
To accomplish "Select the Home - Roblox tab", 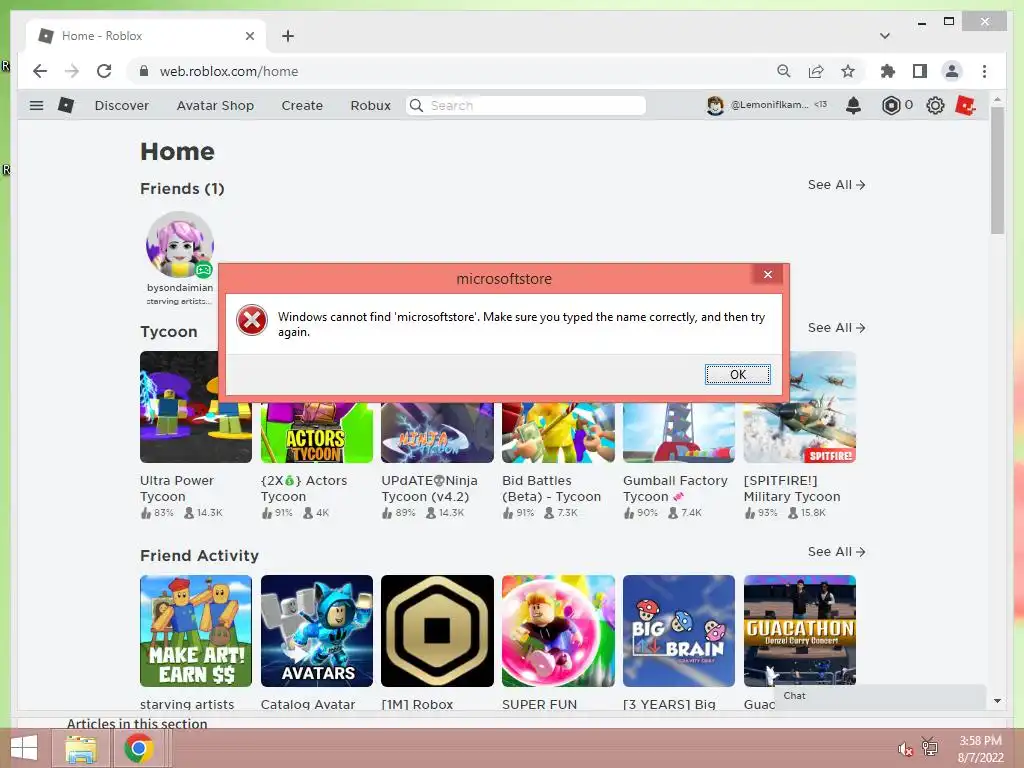I will [146, 36].
